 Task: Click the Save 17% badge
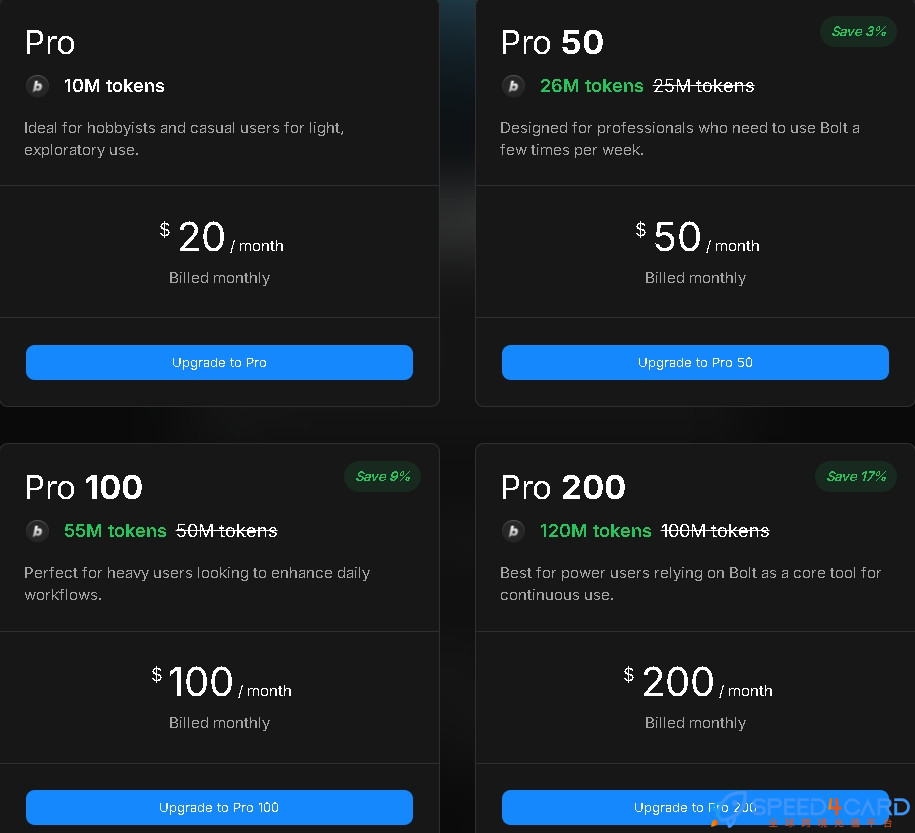pos(856,476)
